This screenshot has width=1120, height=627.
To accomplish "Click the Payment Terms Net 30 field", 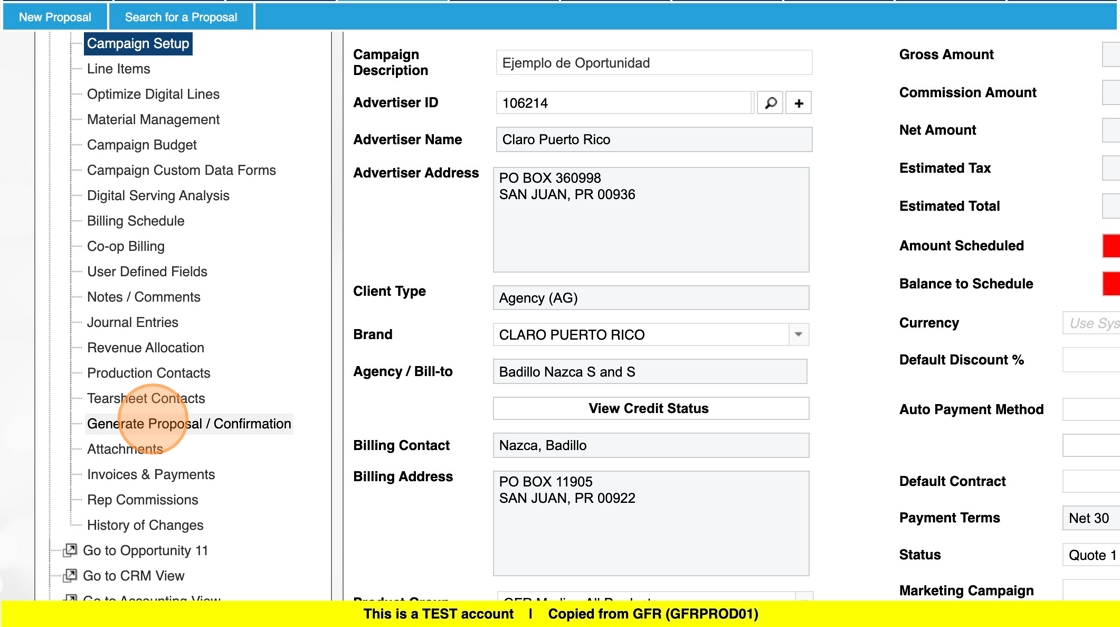I will (x=1091, y=518).
